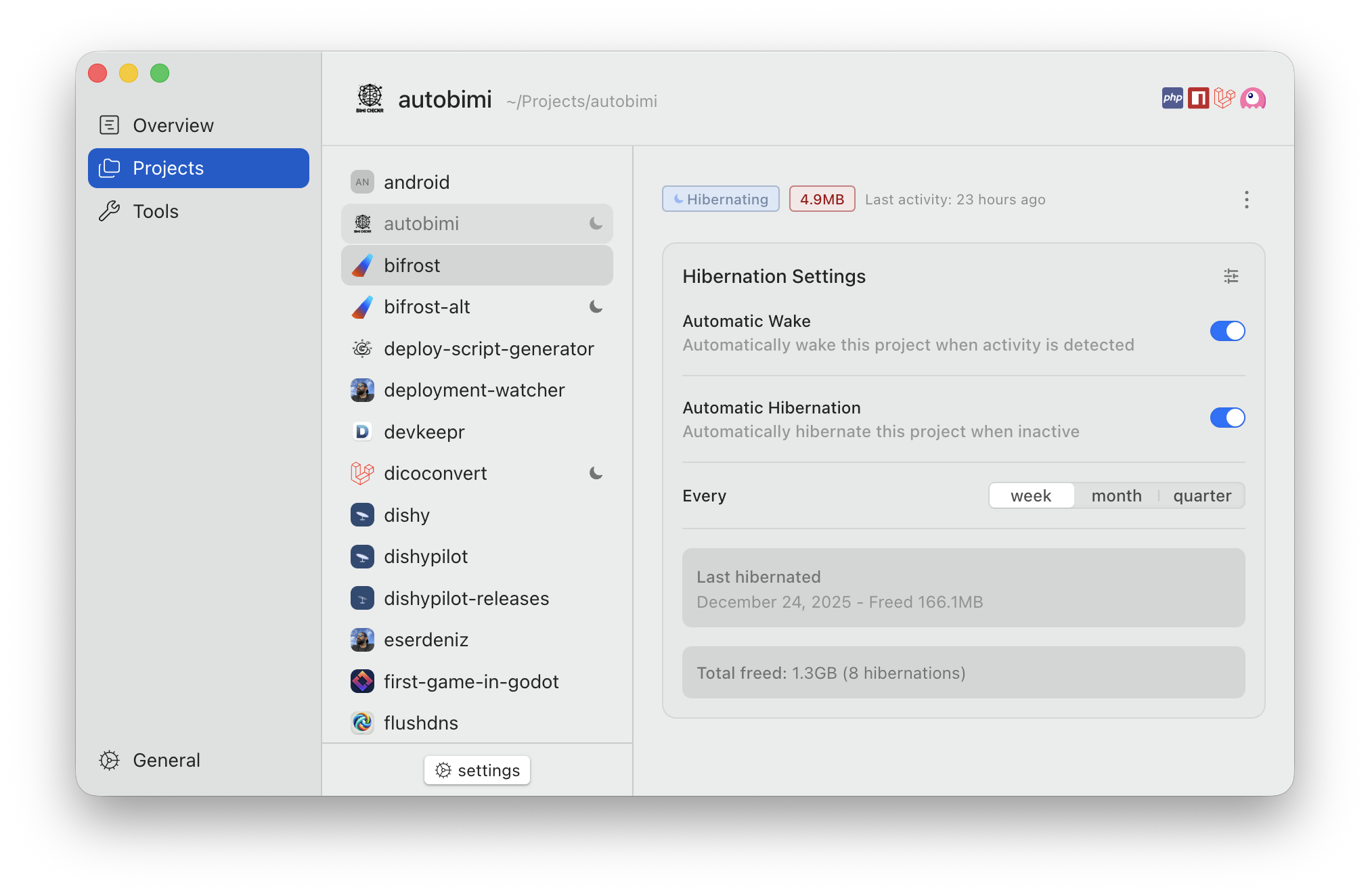1370x896 pixels.
Task: Click the php badge in the header
Action: pyautogui.click(x=1172, y=98)
